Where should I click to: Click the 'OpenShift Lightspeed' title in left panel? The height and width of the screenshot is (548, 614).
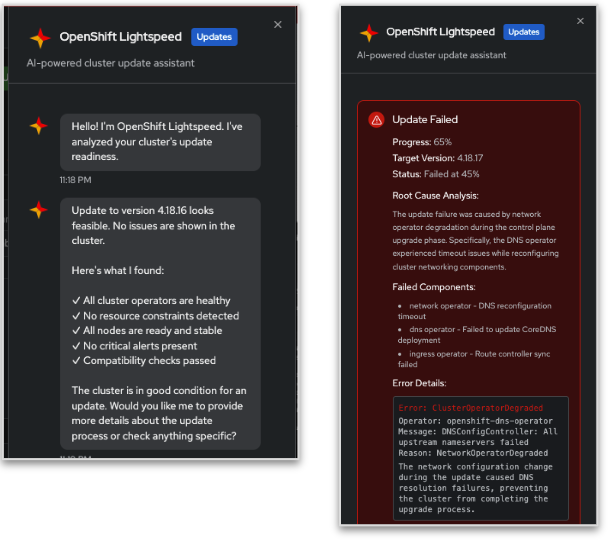tap(121, 37)
